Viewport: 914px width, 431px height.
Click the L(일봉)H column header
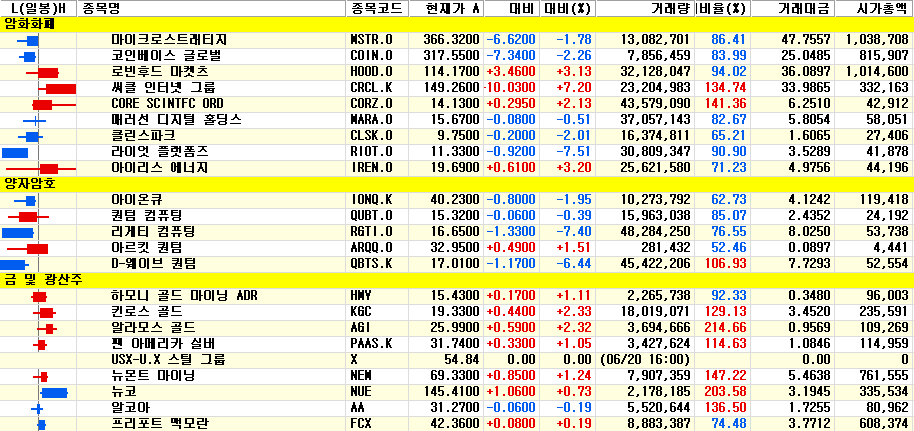click(38, 9)
